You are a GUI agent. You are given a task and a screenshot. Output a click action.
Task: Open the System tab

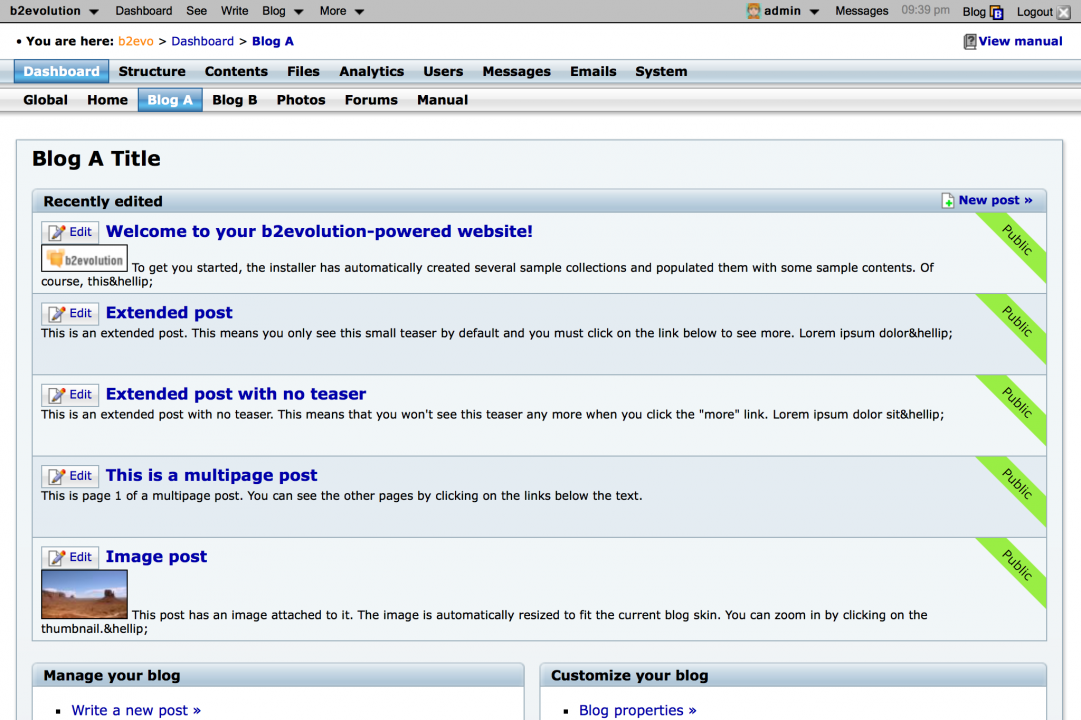[661, 71]
